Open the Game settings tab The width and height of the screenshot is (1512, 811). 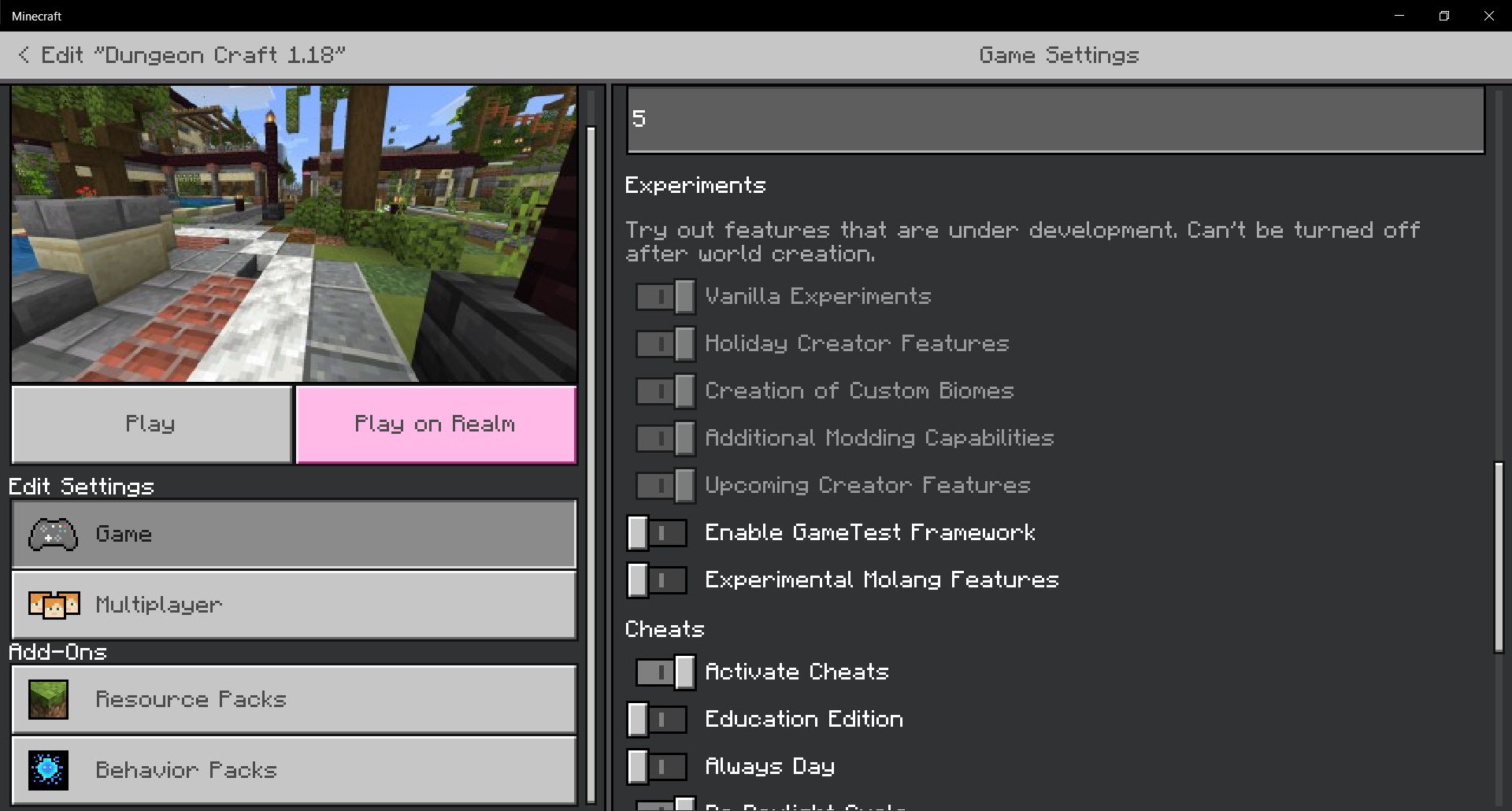pos(294,534)
